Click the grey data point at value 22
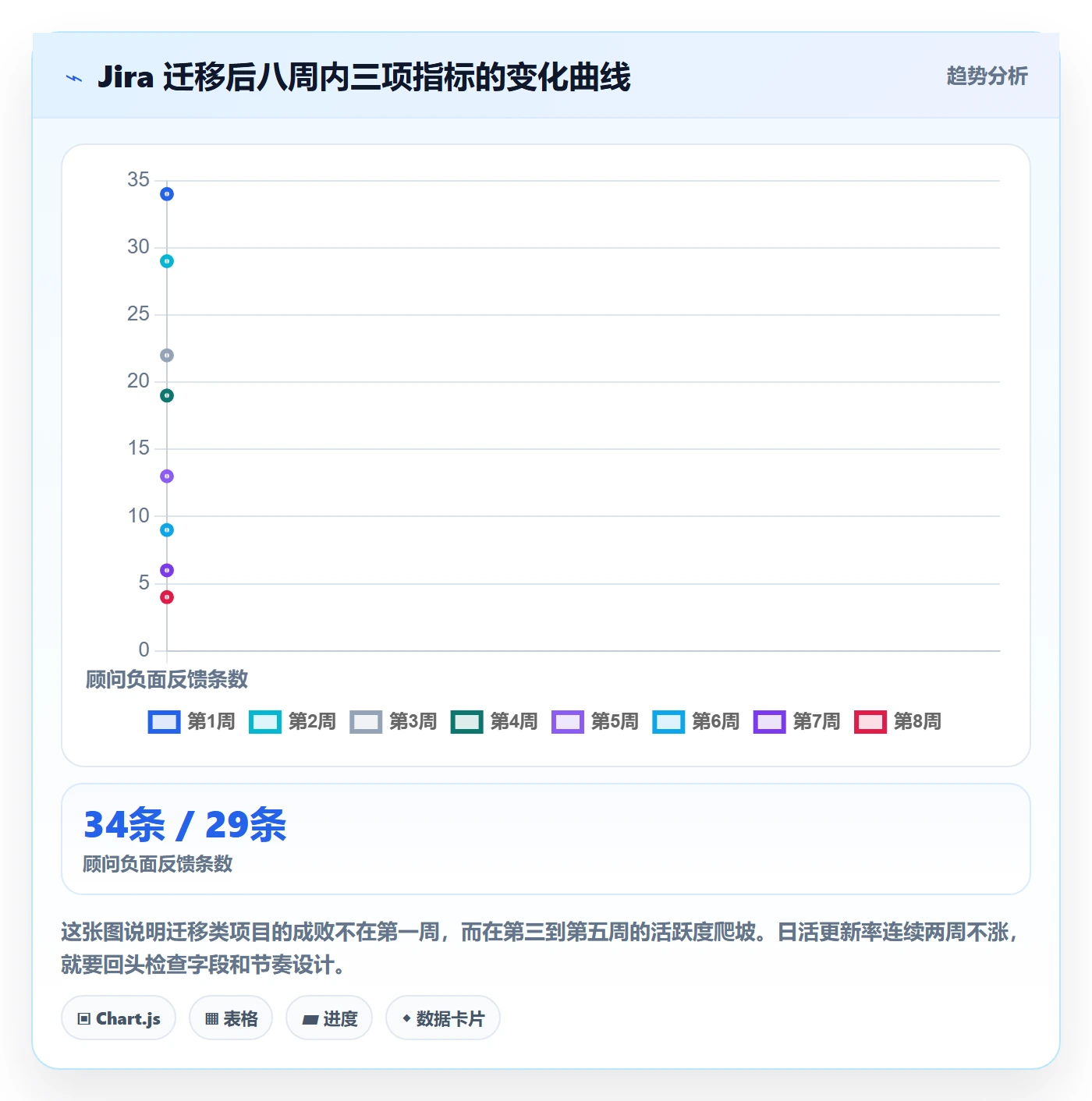Viewport: 1092px width, 1101px height. pos(167,356)
